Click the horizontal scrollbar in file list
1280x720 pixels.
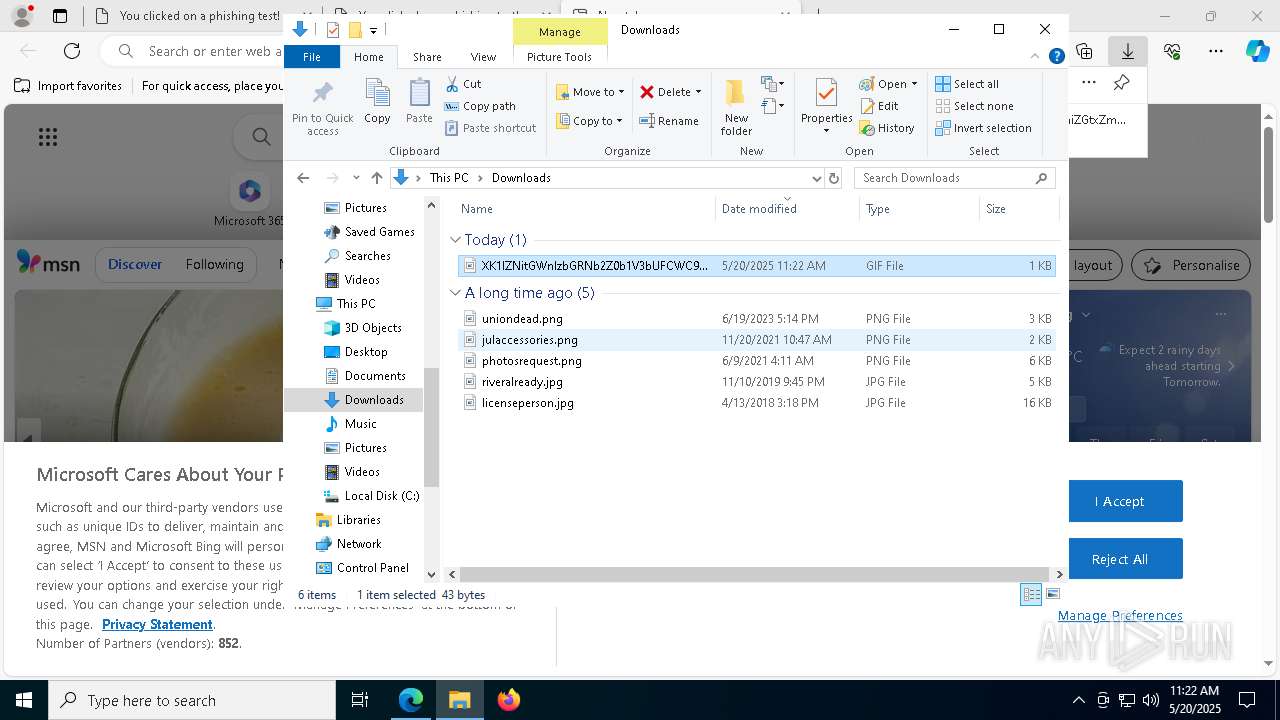(755, 574)
